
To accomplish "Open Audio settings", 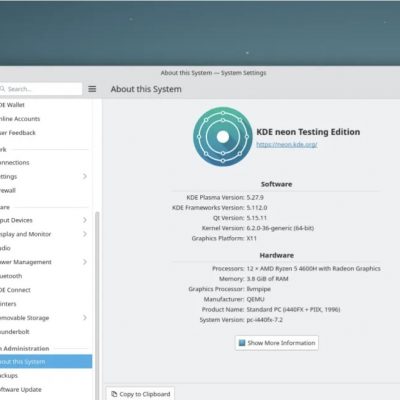I will [x=46, y=248].
